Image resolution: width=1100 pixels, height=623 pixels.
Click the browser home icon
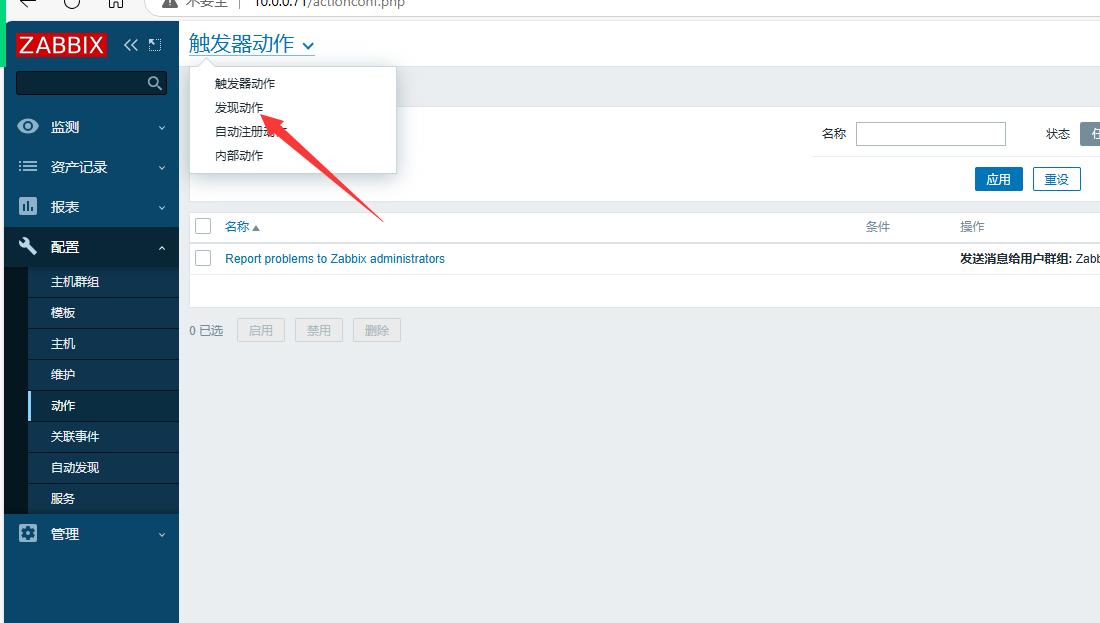tap(116, 4)
